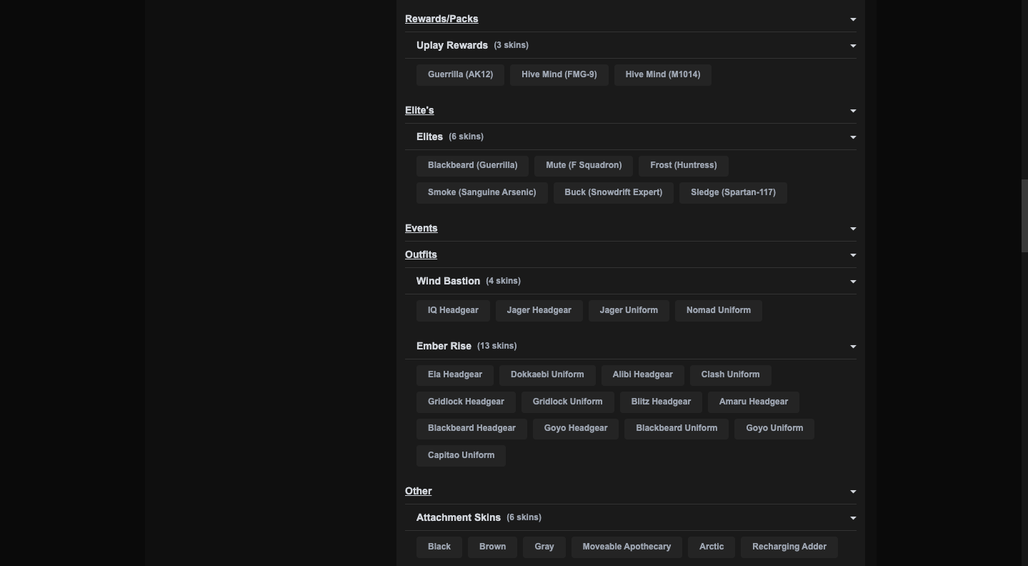Select the Capitao Uniform tag
This screenshot has height=566, width=1028.
tap(461, 455)
